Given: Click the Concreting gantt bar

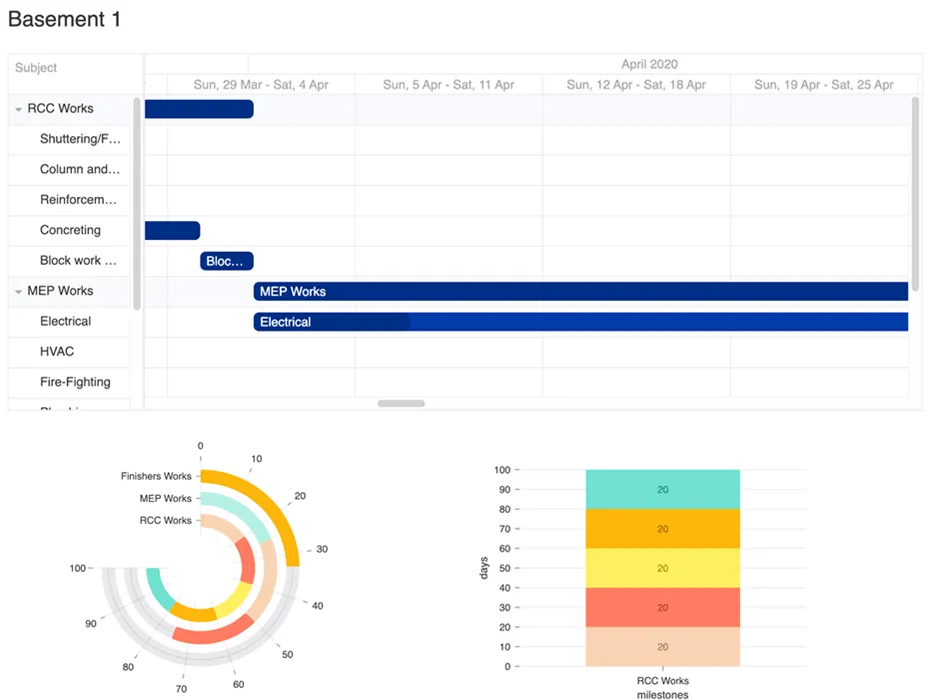Looking at the screenshot, I should 172,230.
